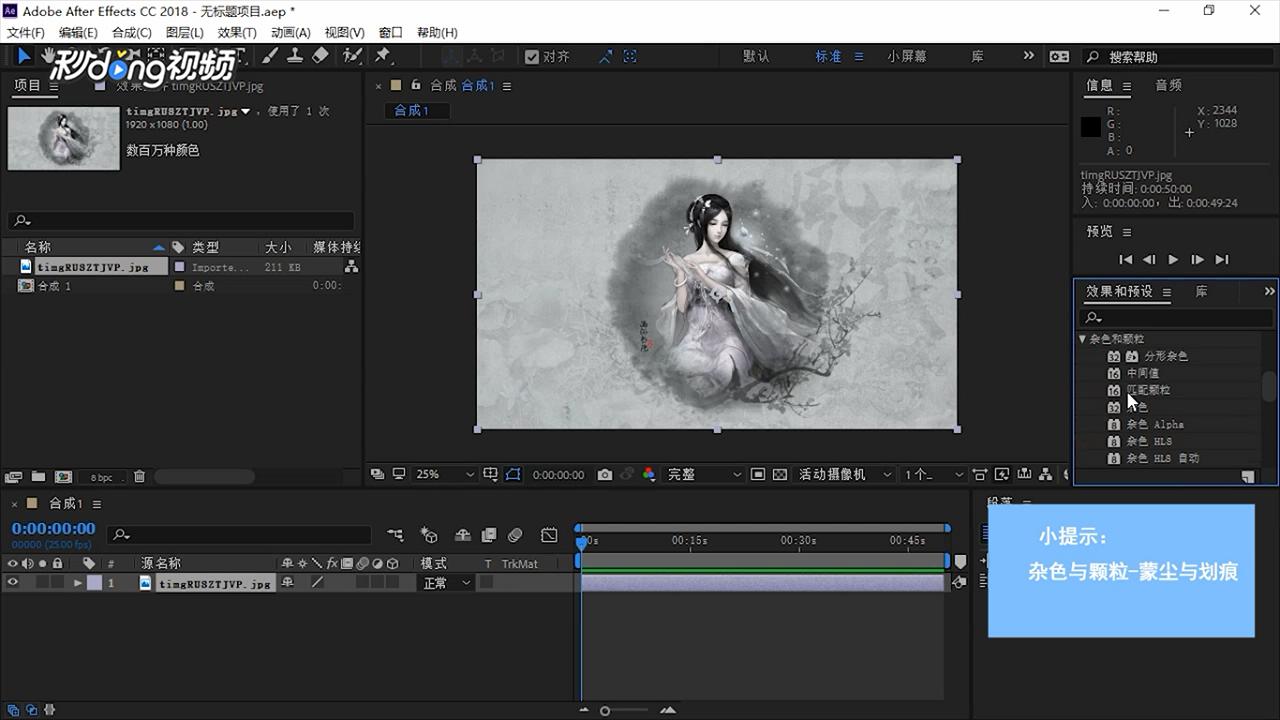Switch to the 小屏幕 workspace
Screen dimensions: 1280x720
point(907,57)
